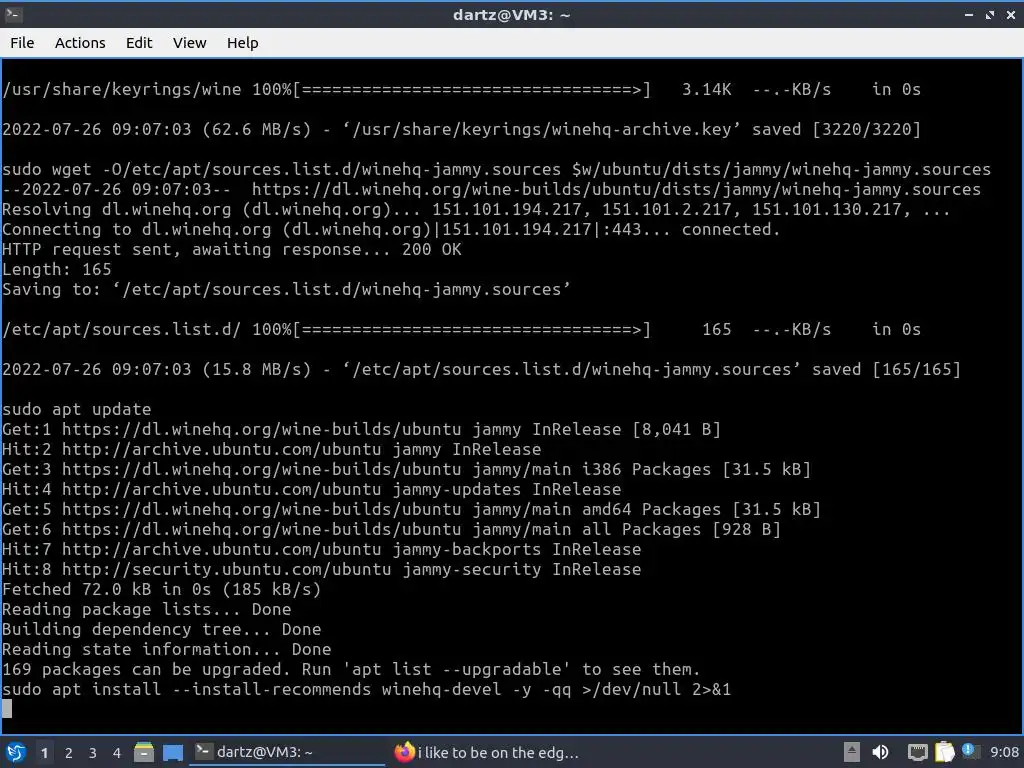Viewport: 1024px width, 768px height.
Task: Click the 'sudo apt install --install-recommends winehq-devel' line
Action: (x=366, y=690)
